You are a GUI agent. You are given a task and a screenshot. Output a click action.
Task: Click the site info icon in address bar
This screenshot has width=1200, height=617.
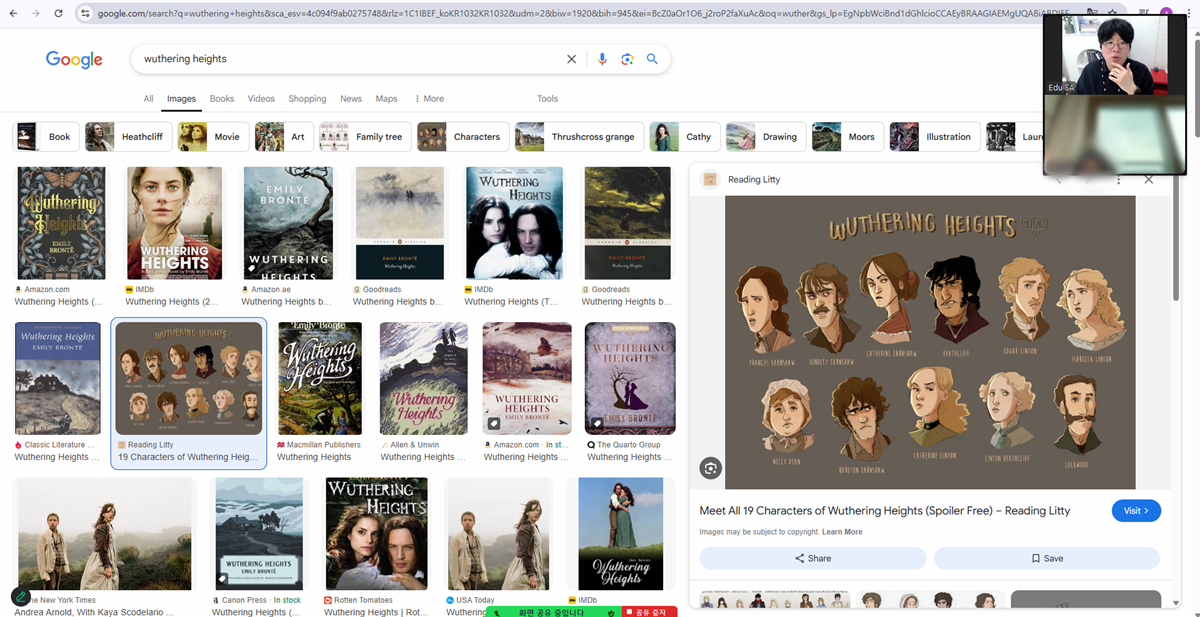coord(85,14)
